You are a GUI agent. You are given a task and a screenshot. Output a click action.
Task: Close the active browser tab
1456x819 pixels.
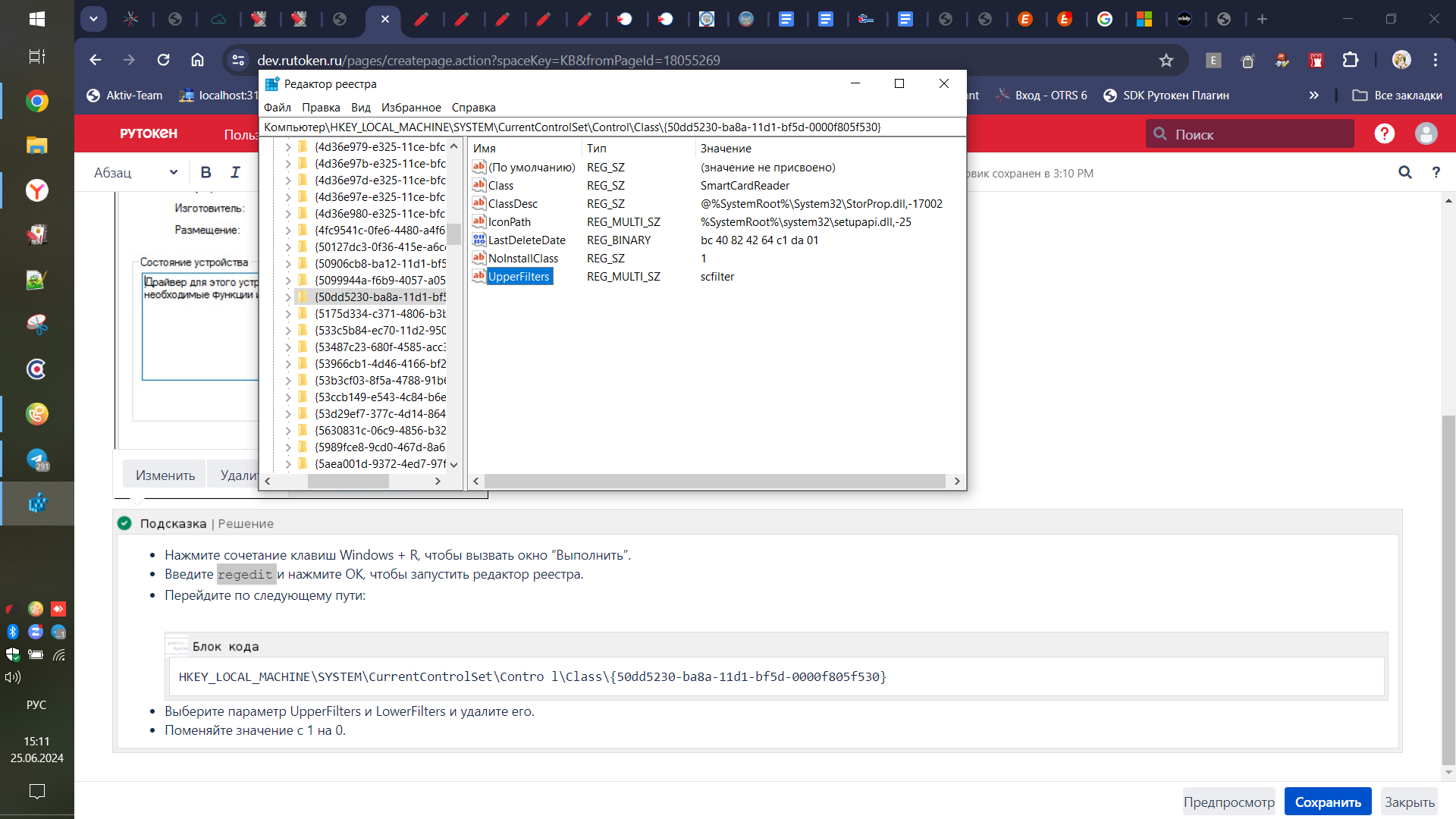[x=385, y=19]
